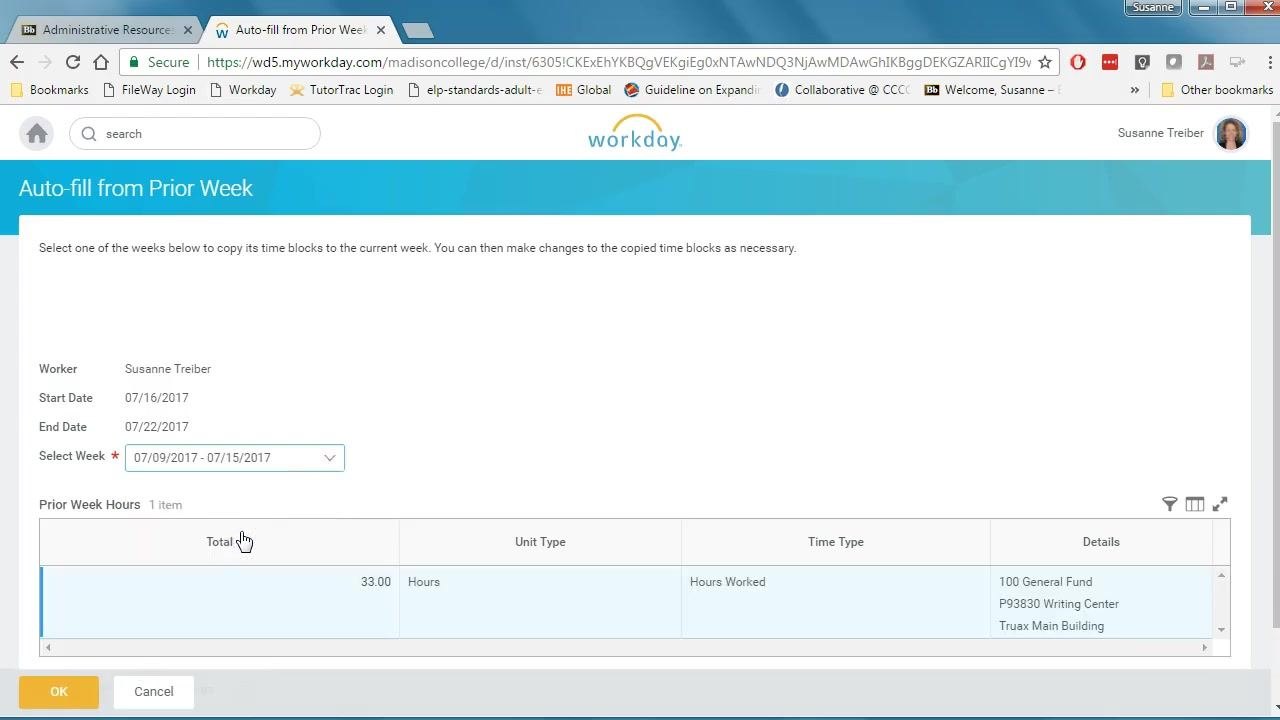Image resolution: width=1280 pixels, height=720 pixels.
Task: Click the browser address bar URL
Action: (x=619, y=62)
